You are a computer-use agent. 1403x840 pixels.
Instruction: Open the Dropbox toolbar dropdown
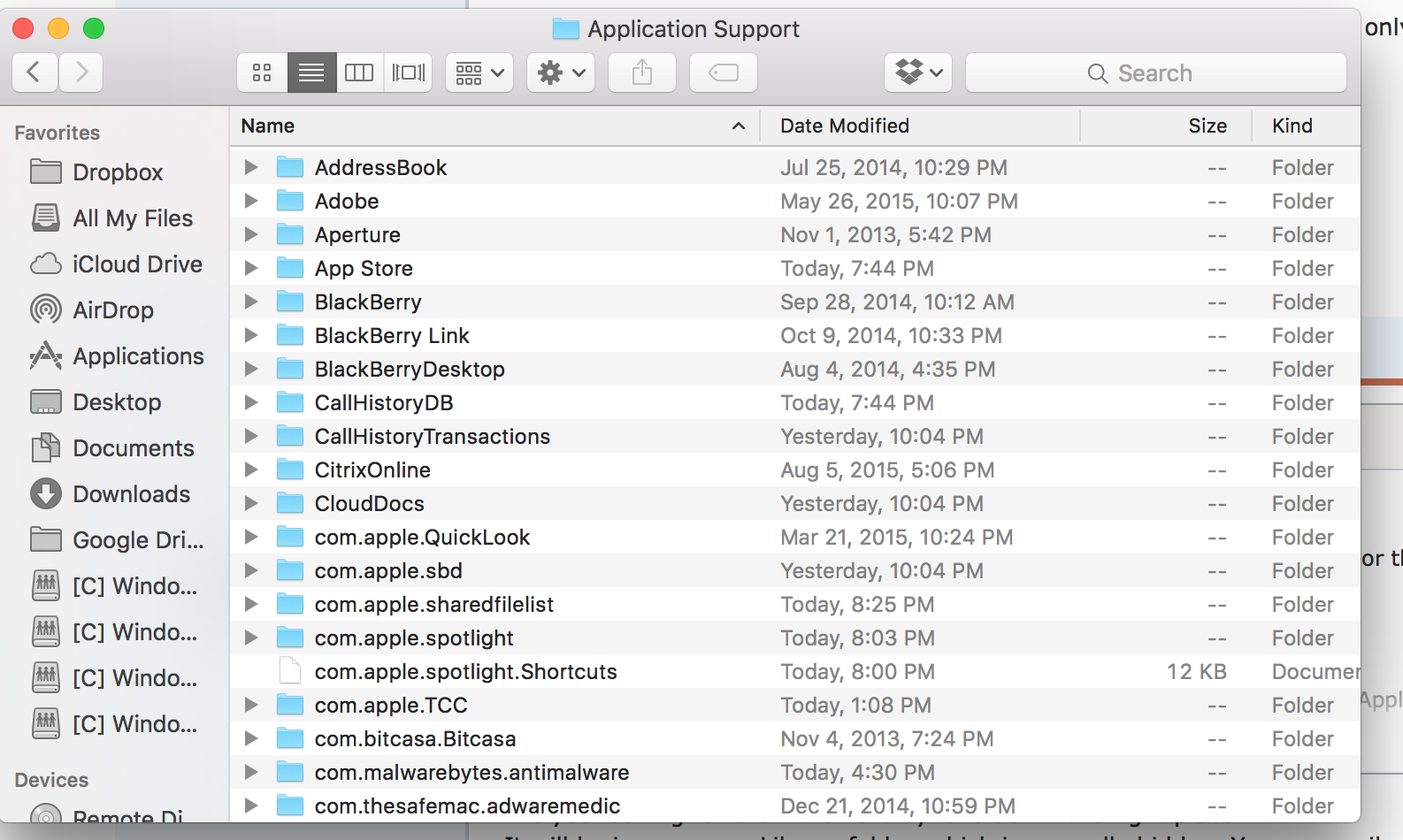pyautogui.click(x=918, y=73)
